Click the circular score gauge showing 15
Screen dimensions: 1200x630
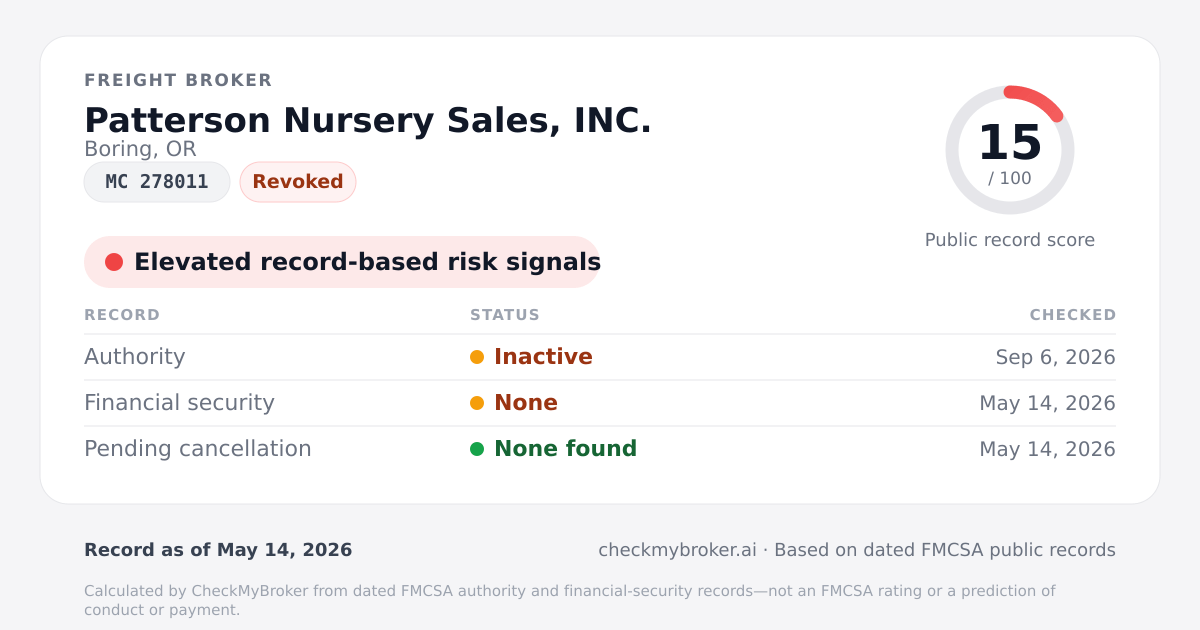point(1010,150)
